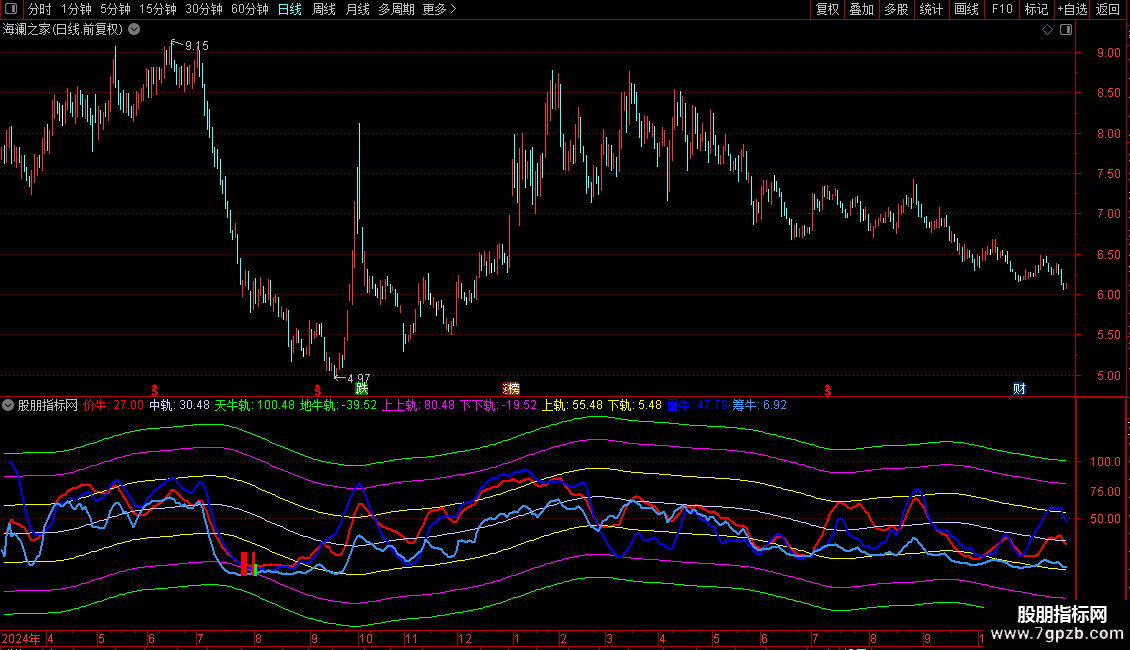Toggle the left sidebar panel icon
This screenshot has height=650, width=1130.
coord(11,10)
